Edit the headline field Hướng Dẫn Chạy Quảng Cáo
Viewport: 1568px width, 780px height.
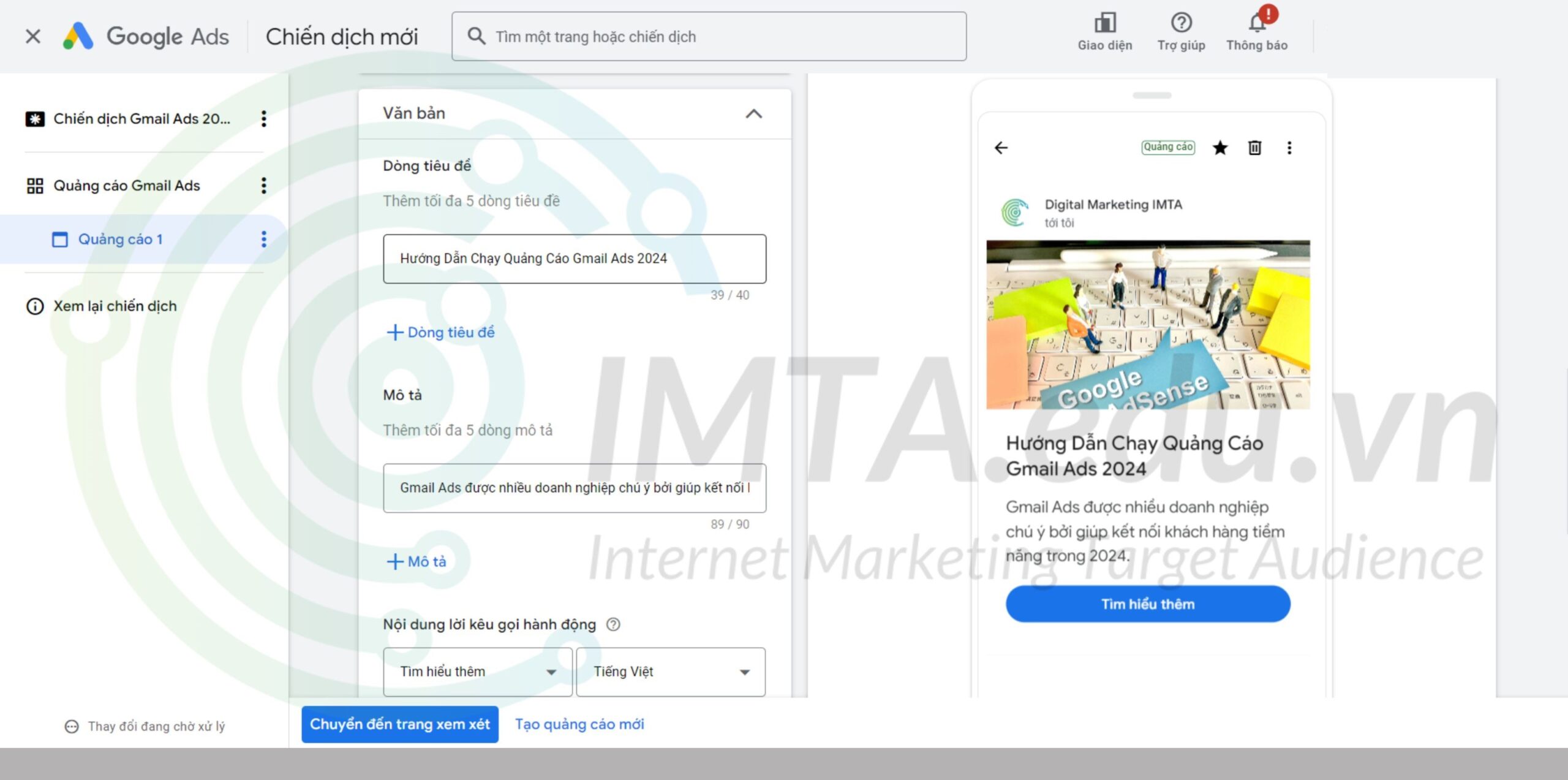(x=575, y=259)
